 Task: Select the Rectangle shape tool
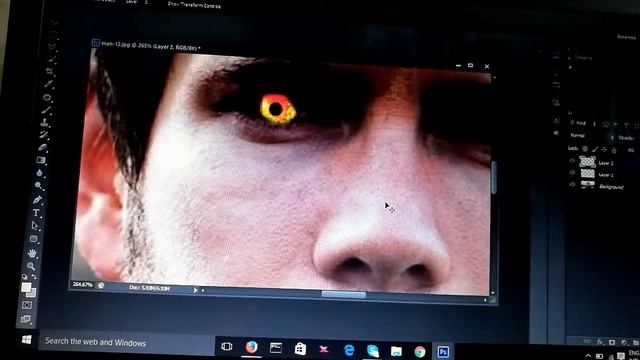33,239
